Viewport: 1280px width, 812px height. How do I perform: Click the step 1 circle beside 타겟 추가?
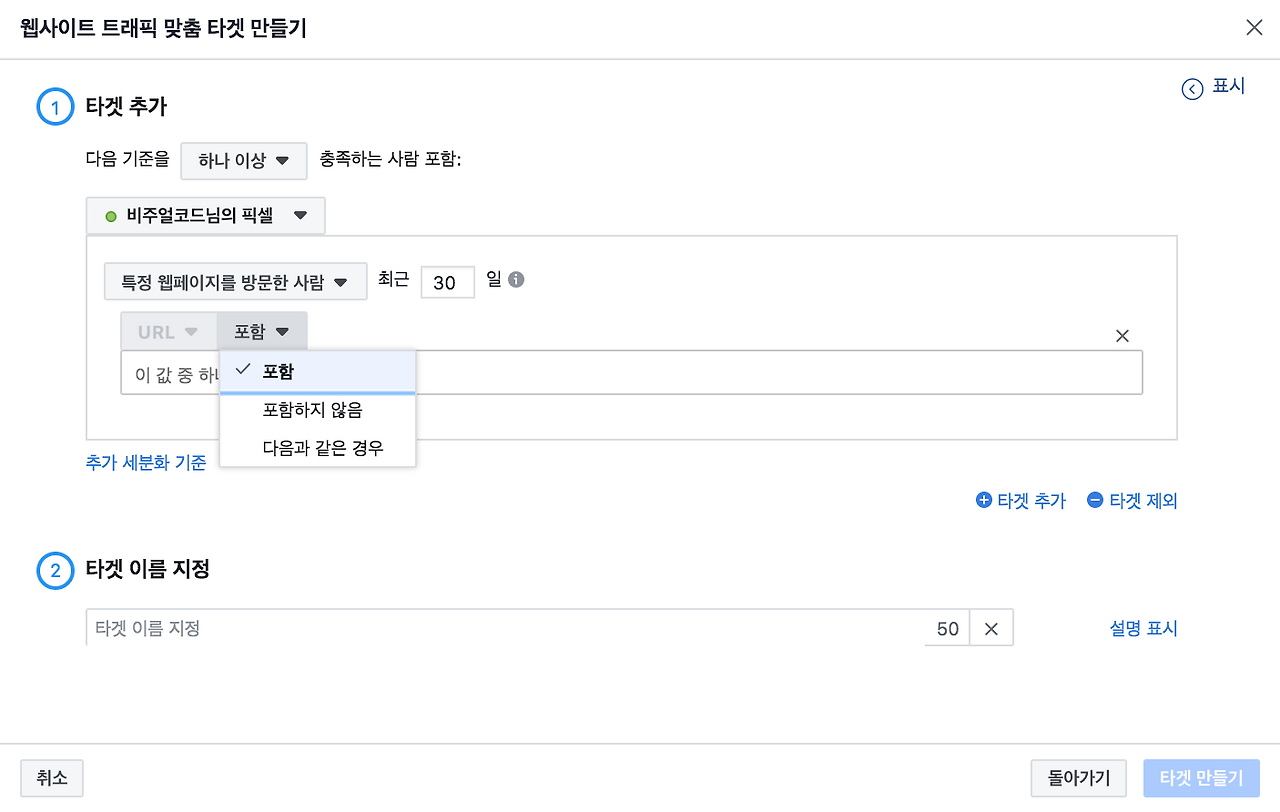coord(55,107)
